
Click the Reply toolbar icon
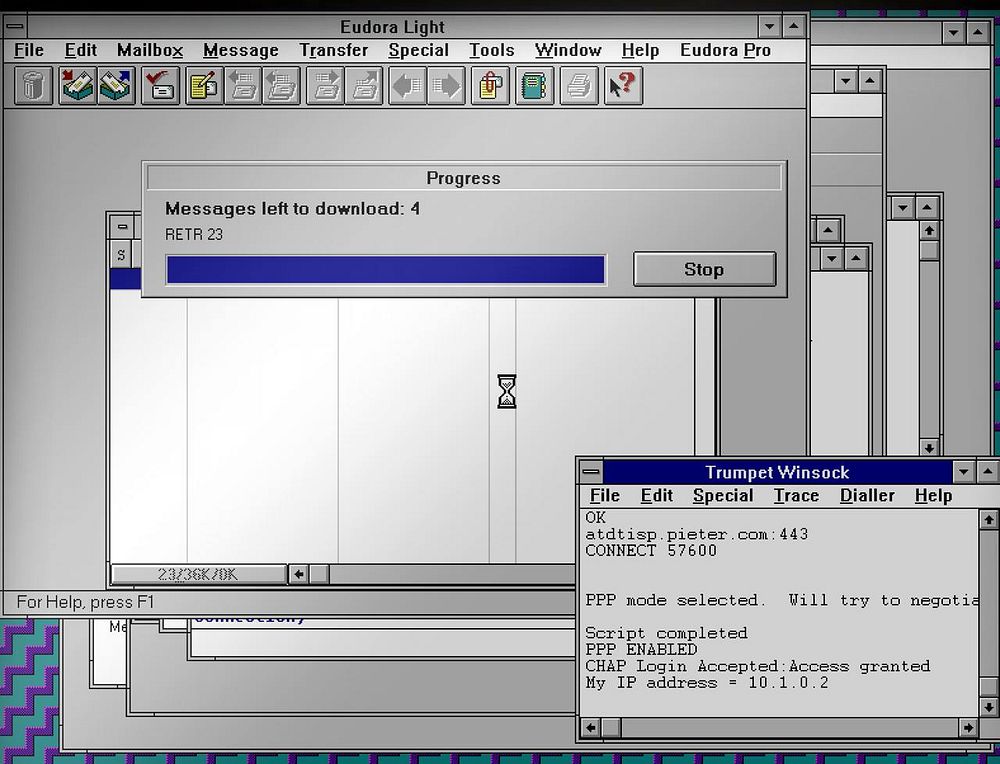[242, 85]
